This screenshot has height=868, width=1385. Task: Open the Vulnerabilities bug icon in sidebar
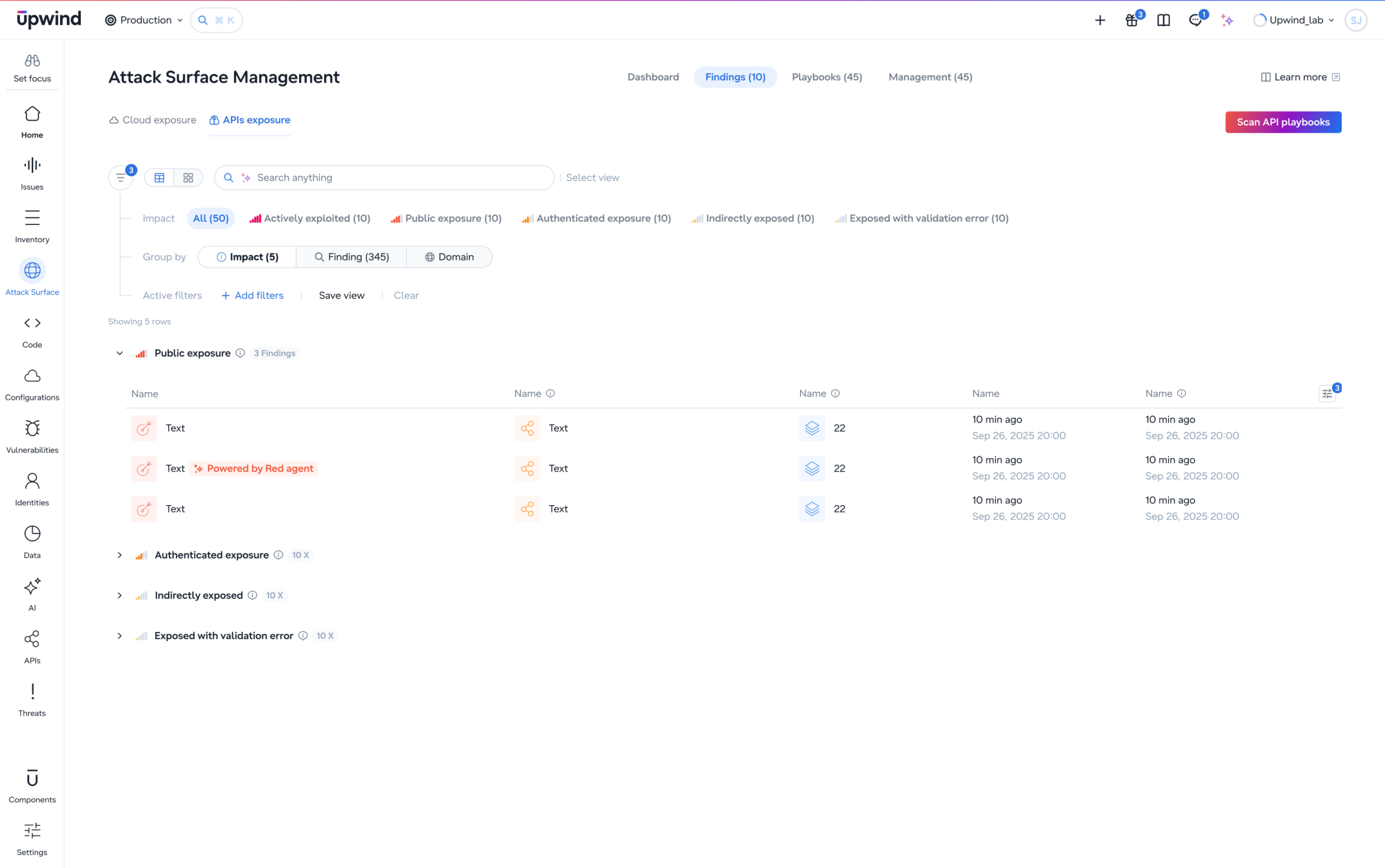click(32, 428)
